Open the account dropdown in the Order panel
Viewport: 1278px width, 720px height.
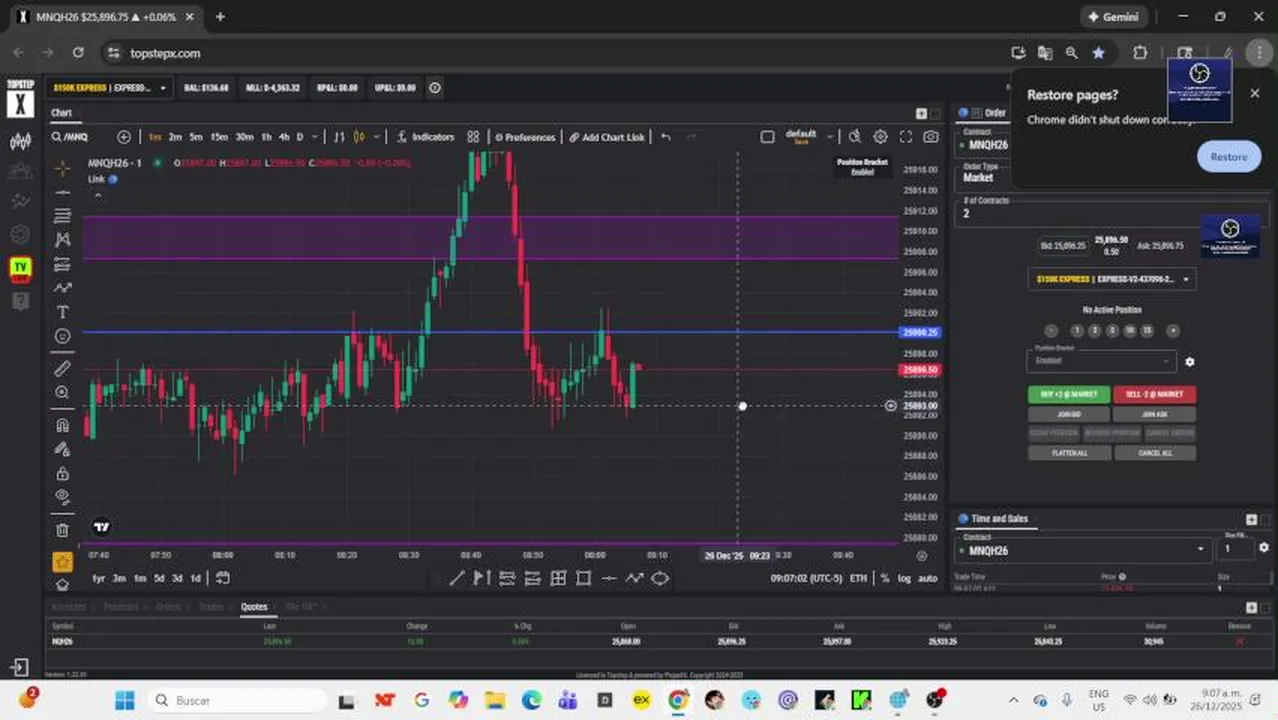[1111, 279]
